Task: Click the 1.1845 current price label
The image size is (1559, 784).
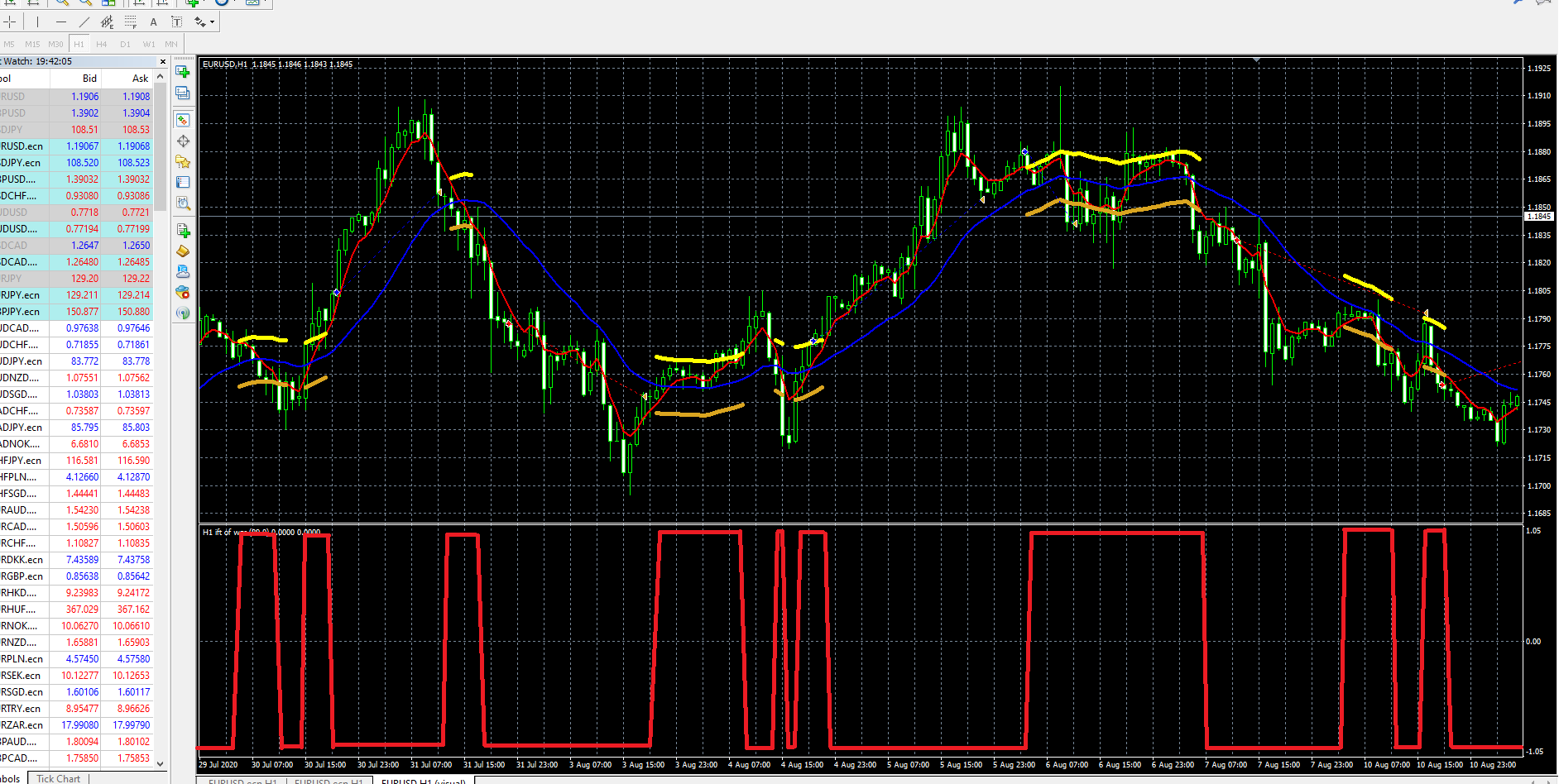Action: [1539, 217]
